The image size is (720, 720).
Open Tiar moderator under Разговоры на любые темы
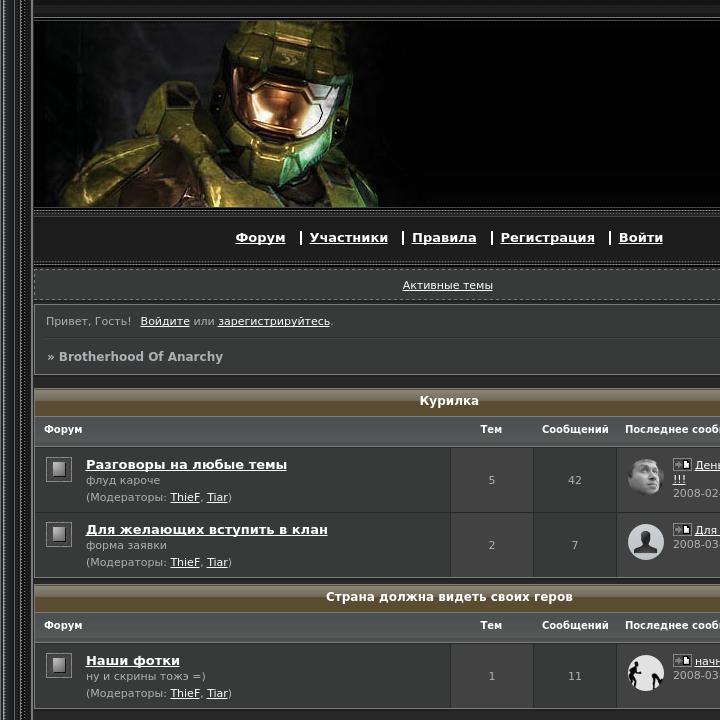pyautogui.click(x=218, y=497)
